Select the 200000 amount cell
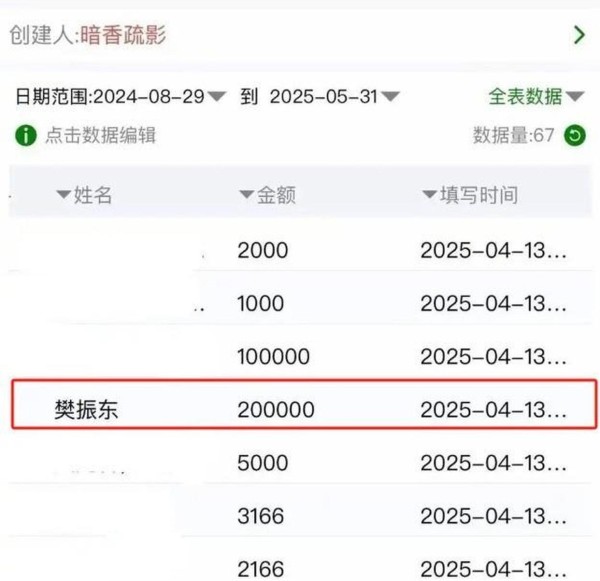This screenshot has width=600, height=581. coord(276,409)
